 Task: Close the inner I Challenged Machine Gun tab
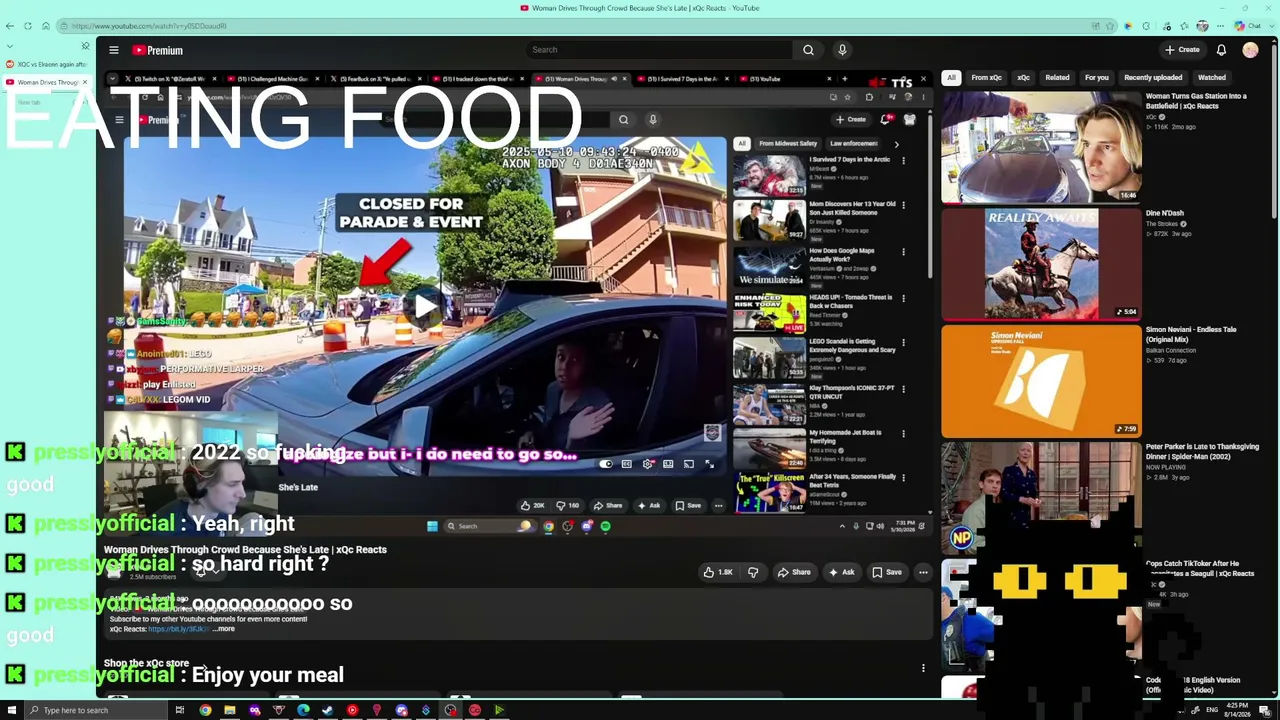(317, 79)
